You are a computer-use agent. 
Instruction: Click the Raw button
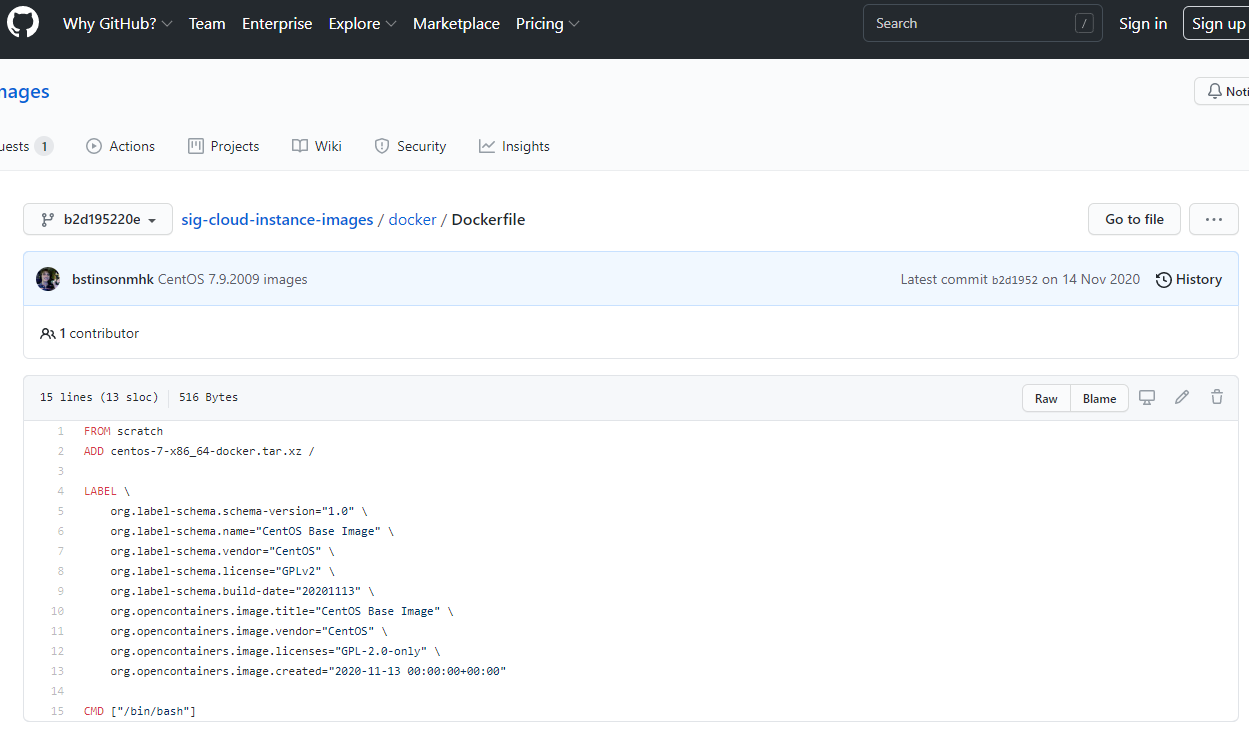1046,398
